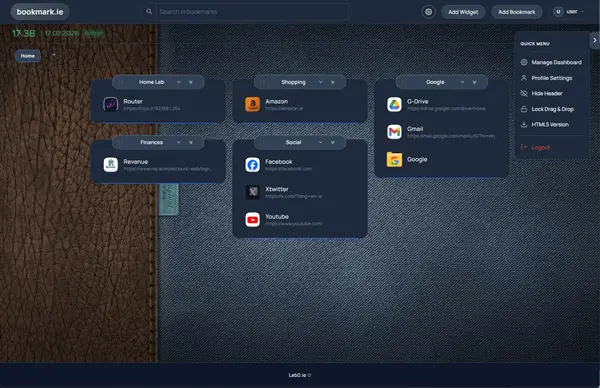Click the Shopping double chevron
Viewport: 600px width, 388px height.
pos(333,82)
